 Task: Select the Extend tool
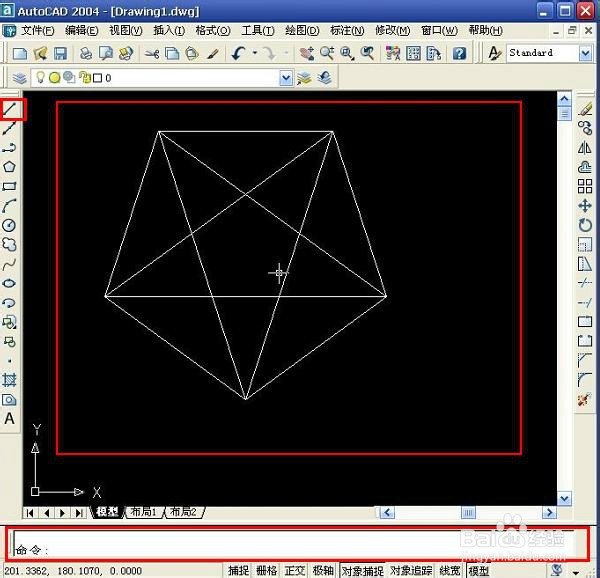pyautogui.click(x=585, y=303)
